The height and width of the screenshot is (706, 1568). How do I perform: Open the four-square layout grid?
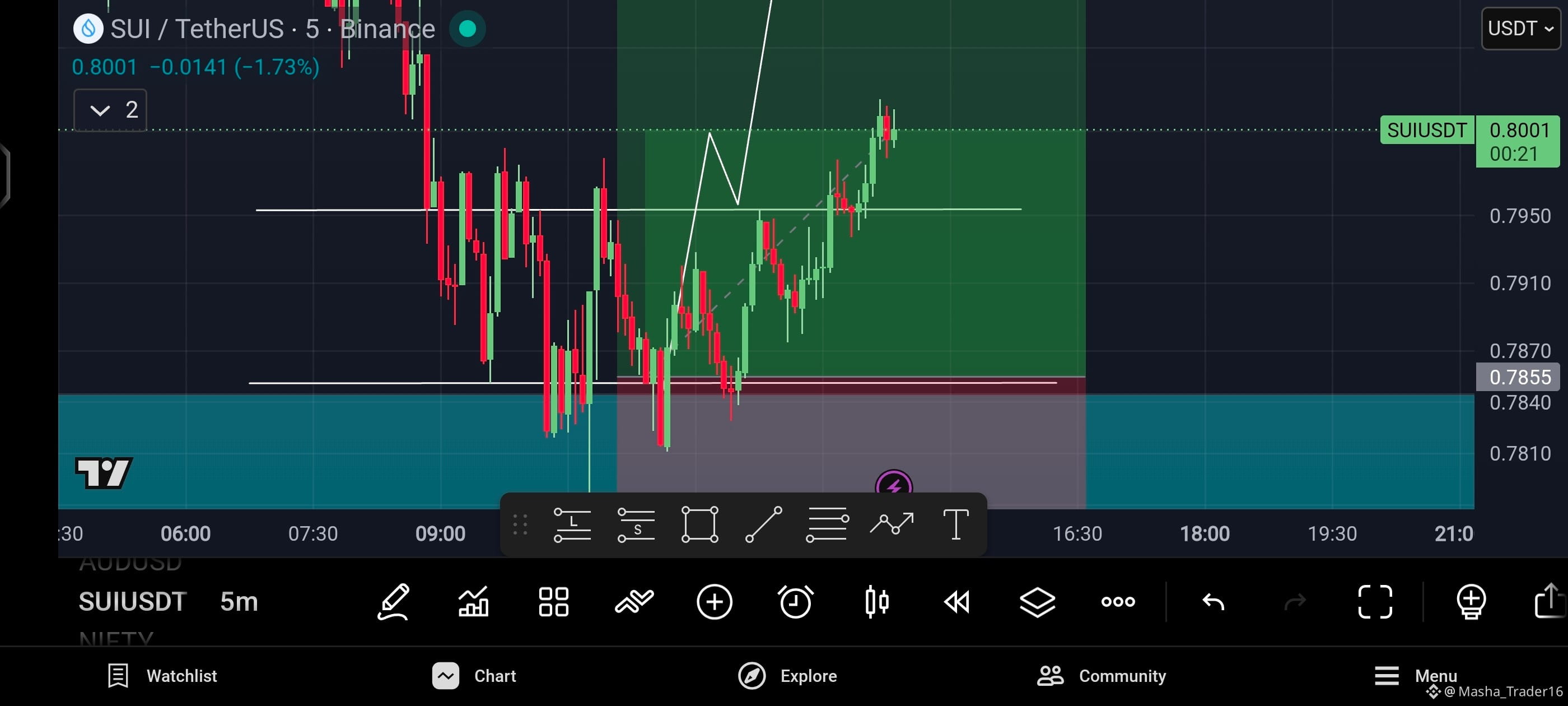553,602
